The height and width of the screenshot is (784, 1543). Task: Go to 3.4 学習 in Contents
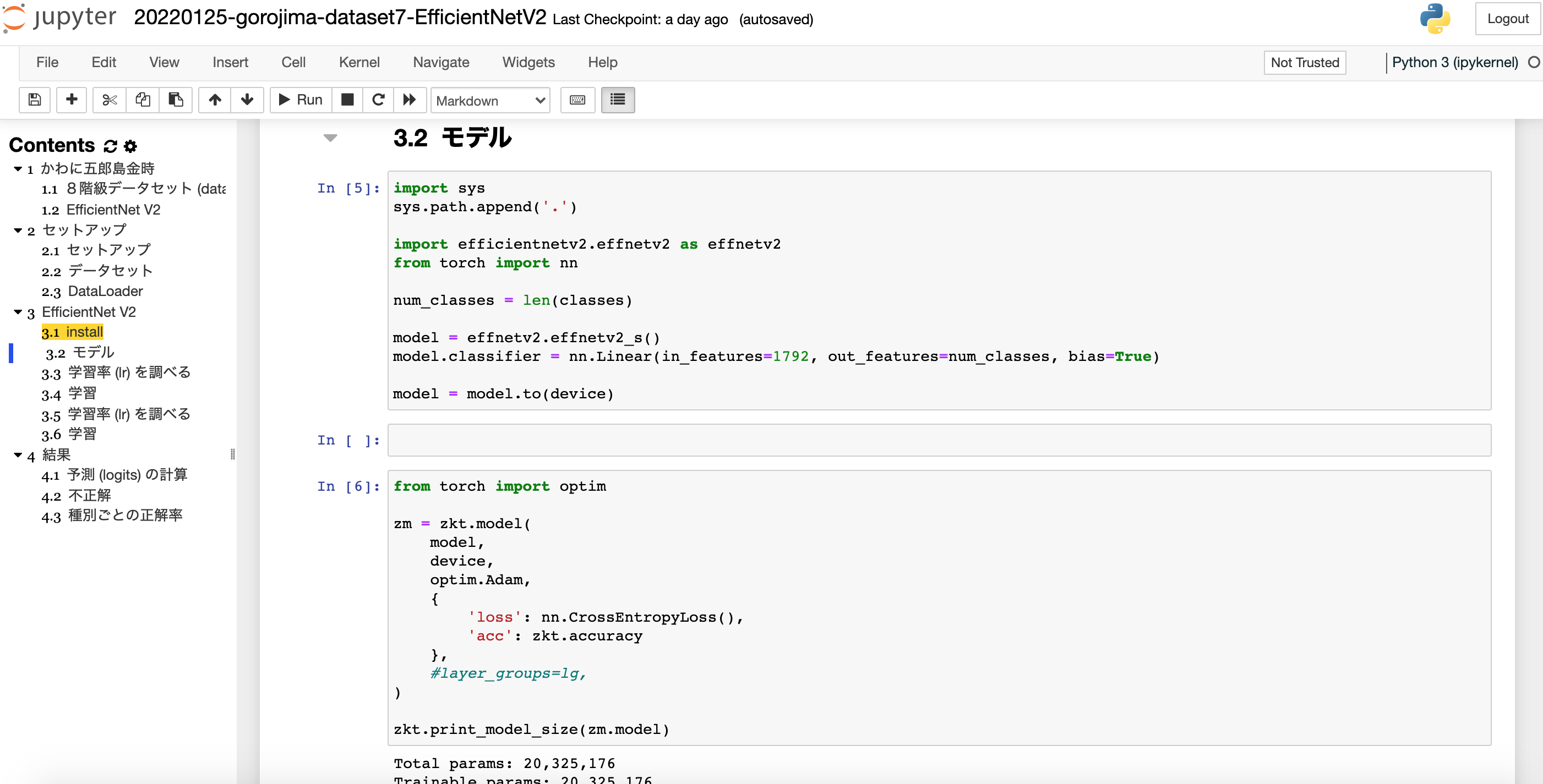(69, 394)
